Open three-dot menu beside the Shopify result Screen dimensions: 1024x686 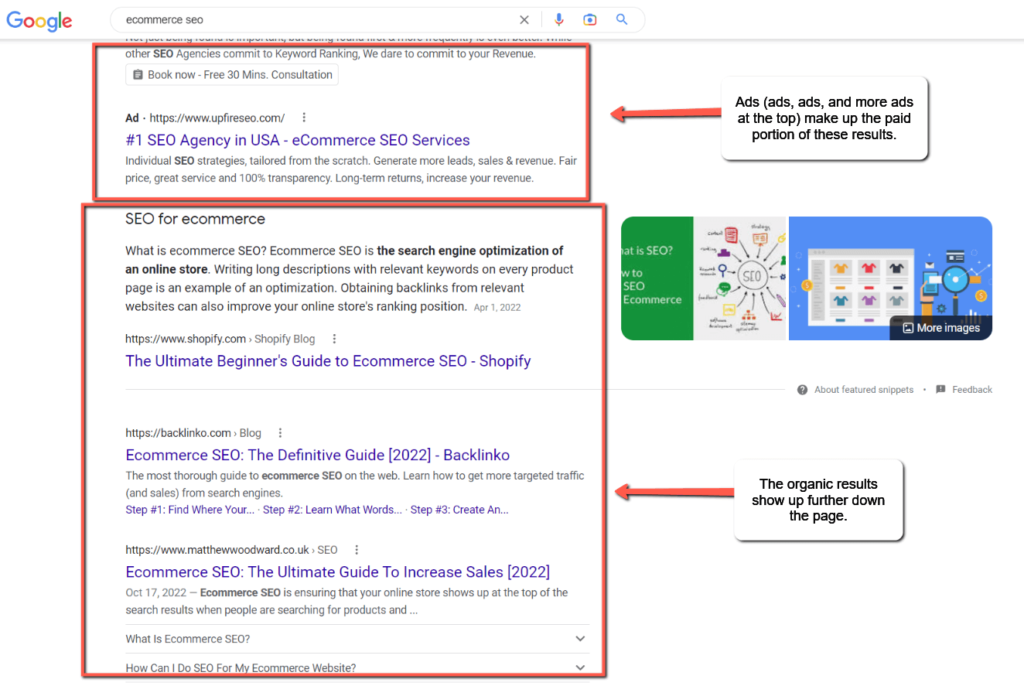334,338
